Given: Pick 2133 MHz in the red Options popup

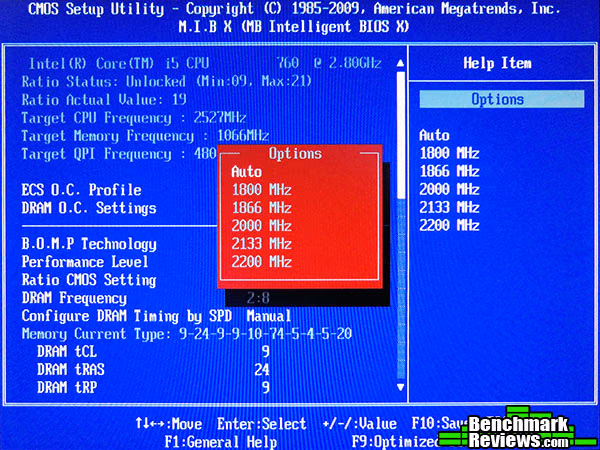Looking at the screenshot, I should [261, 244].
